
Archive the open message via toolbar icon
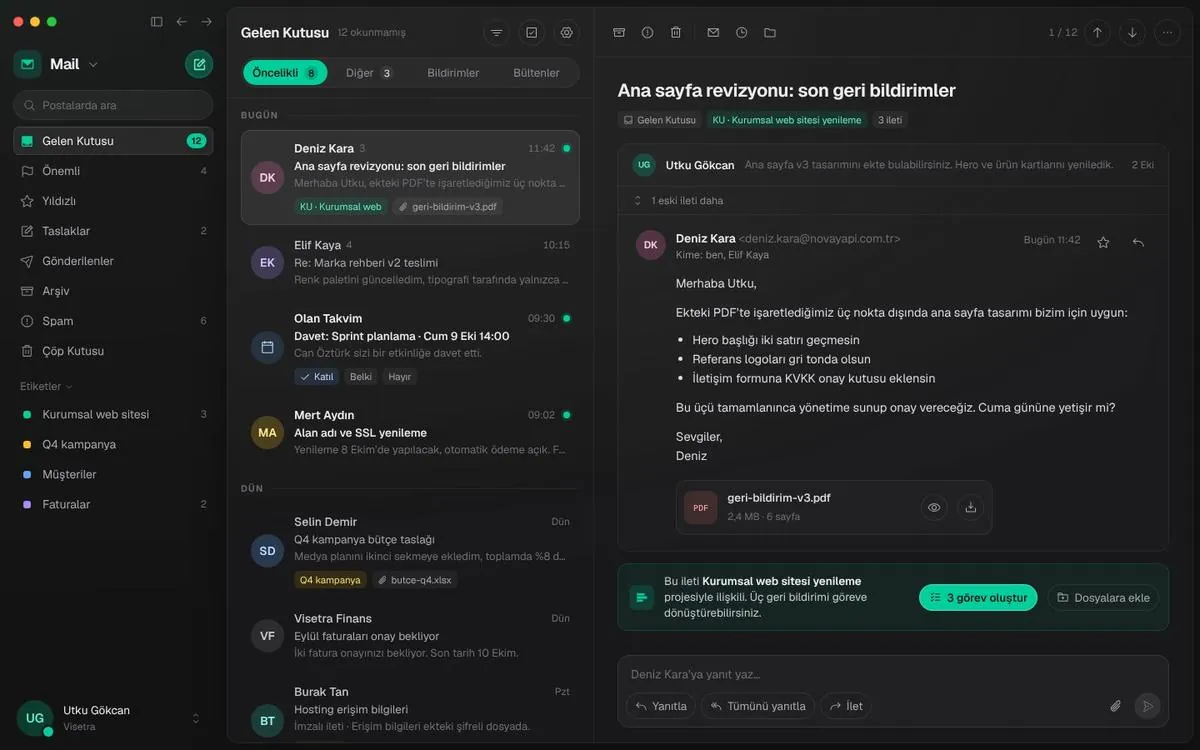pos(619,32)
